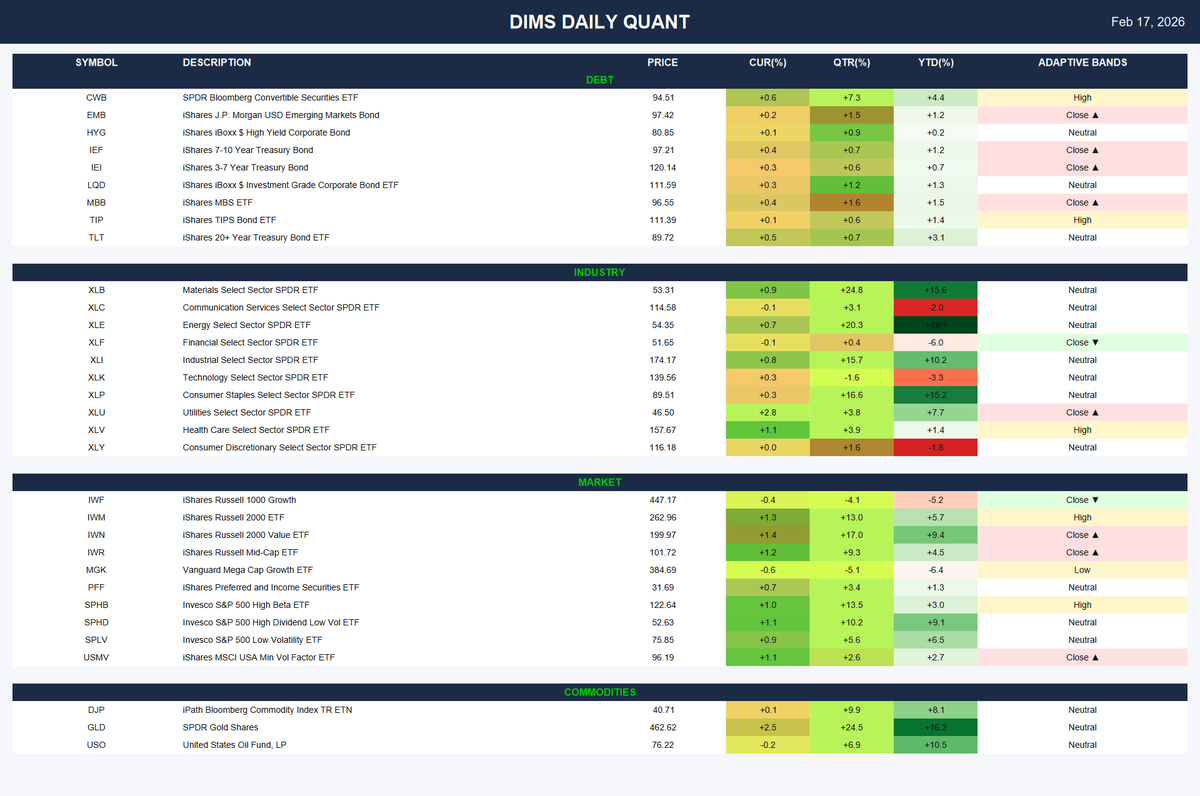Click the YTD(%) column header

(x=935, y=62)
